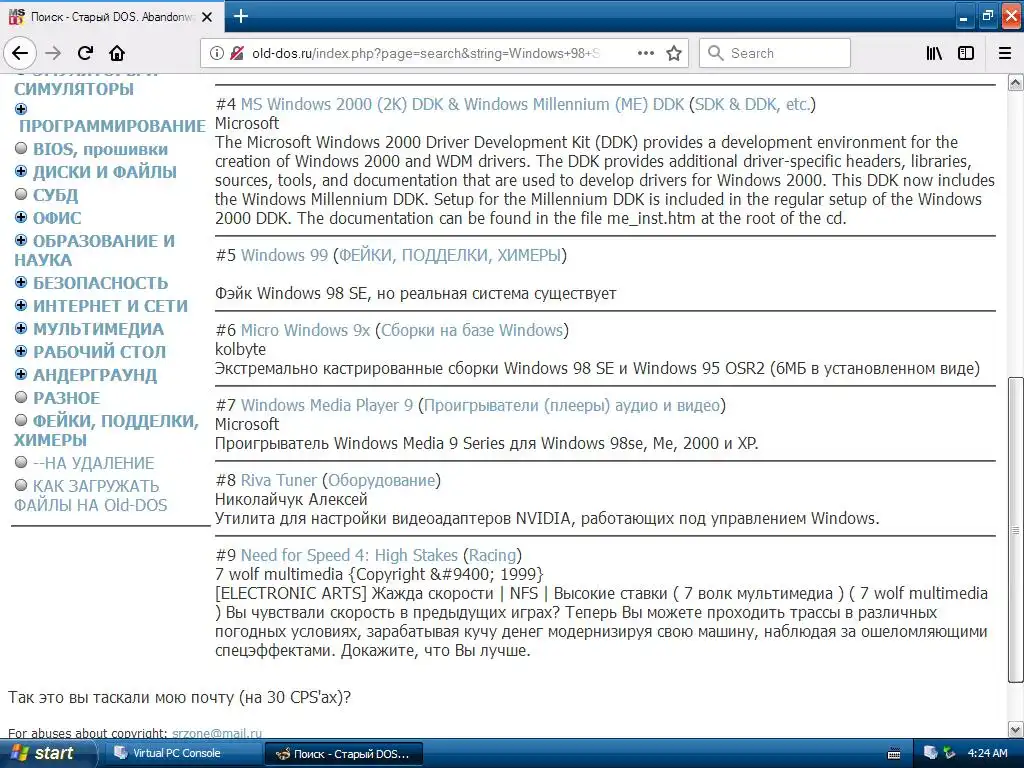
Task: Click the network computers tray icon
Action: (931, 753)
